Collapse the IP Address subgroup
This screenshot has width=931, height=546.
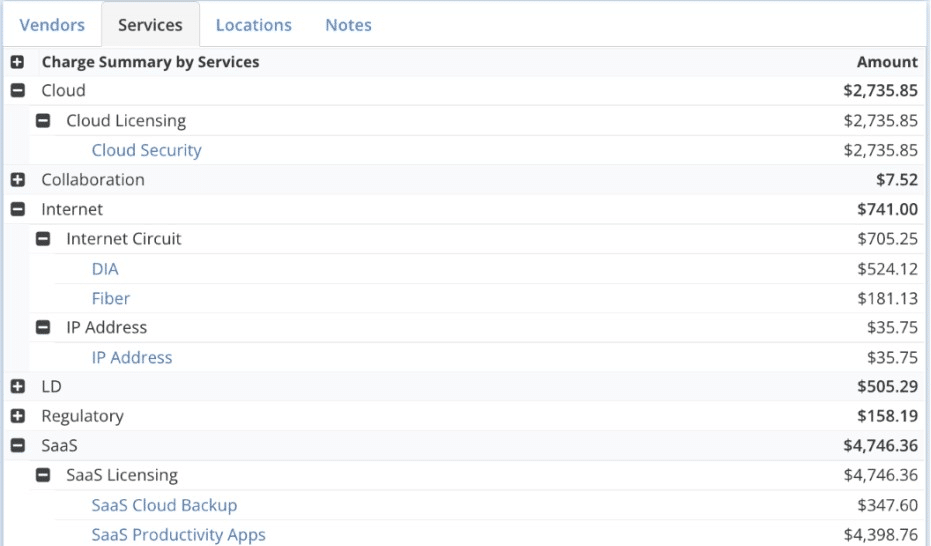tap(42, 328)
